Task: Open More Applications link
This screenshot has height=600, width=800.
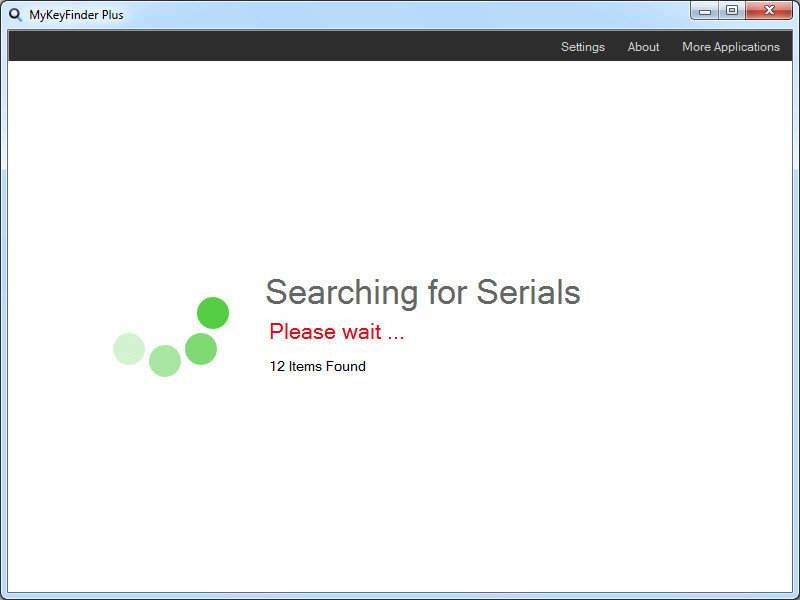Action: tap(731, 47)
